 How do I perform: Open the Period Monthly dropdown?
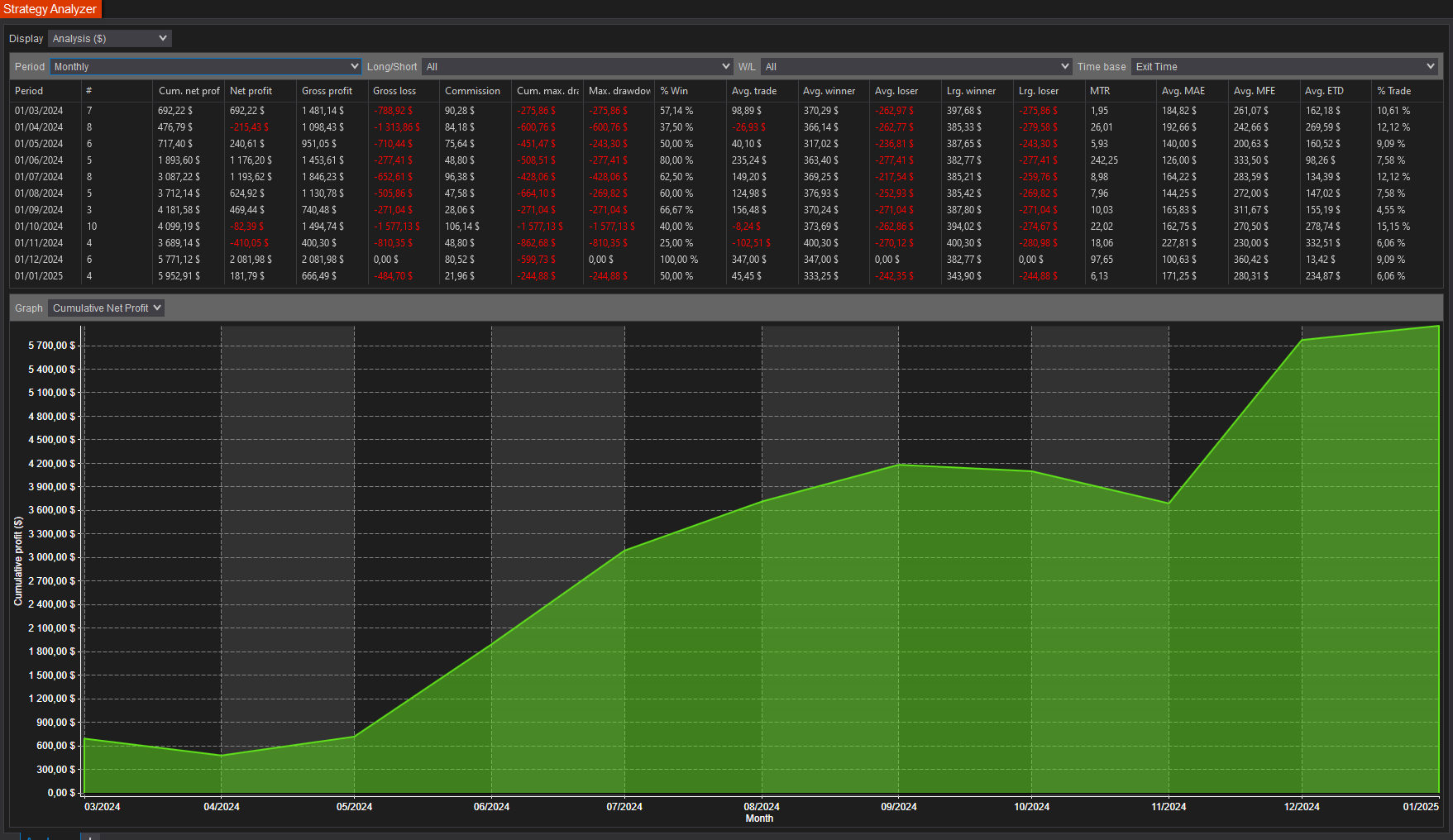coord(205,67)
